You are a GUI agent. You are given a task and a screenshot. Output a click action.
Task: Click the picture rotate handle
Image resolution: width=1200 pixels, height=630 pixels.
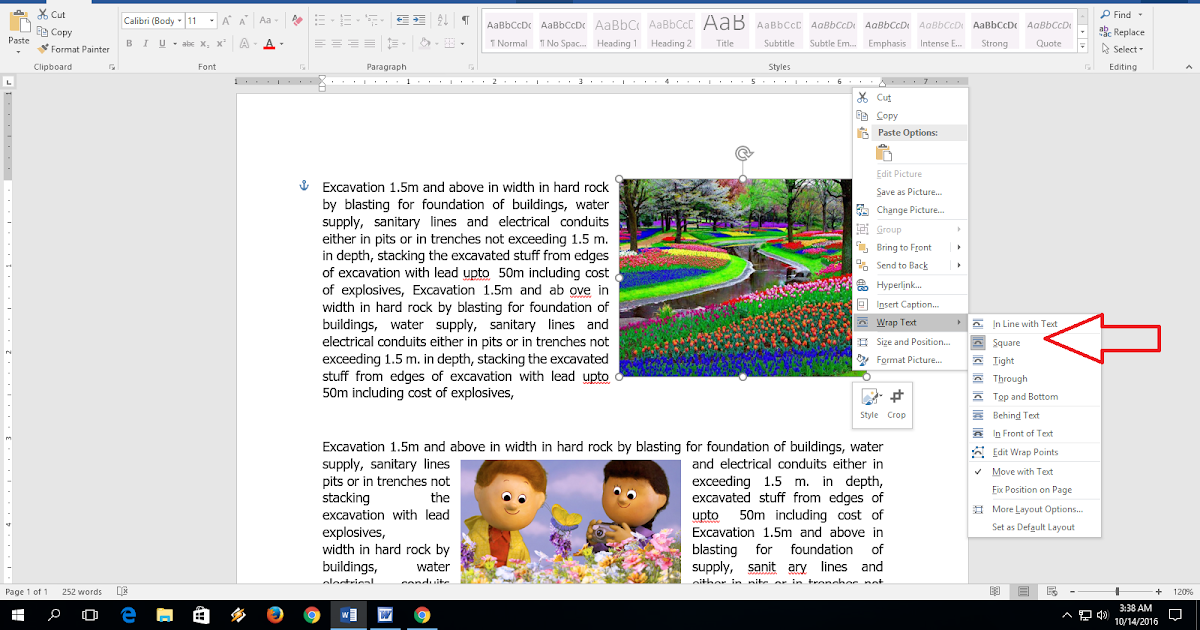[x=743, y=153]
